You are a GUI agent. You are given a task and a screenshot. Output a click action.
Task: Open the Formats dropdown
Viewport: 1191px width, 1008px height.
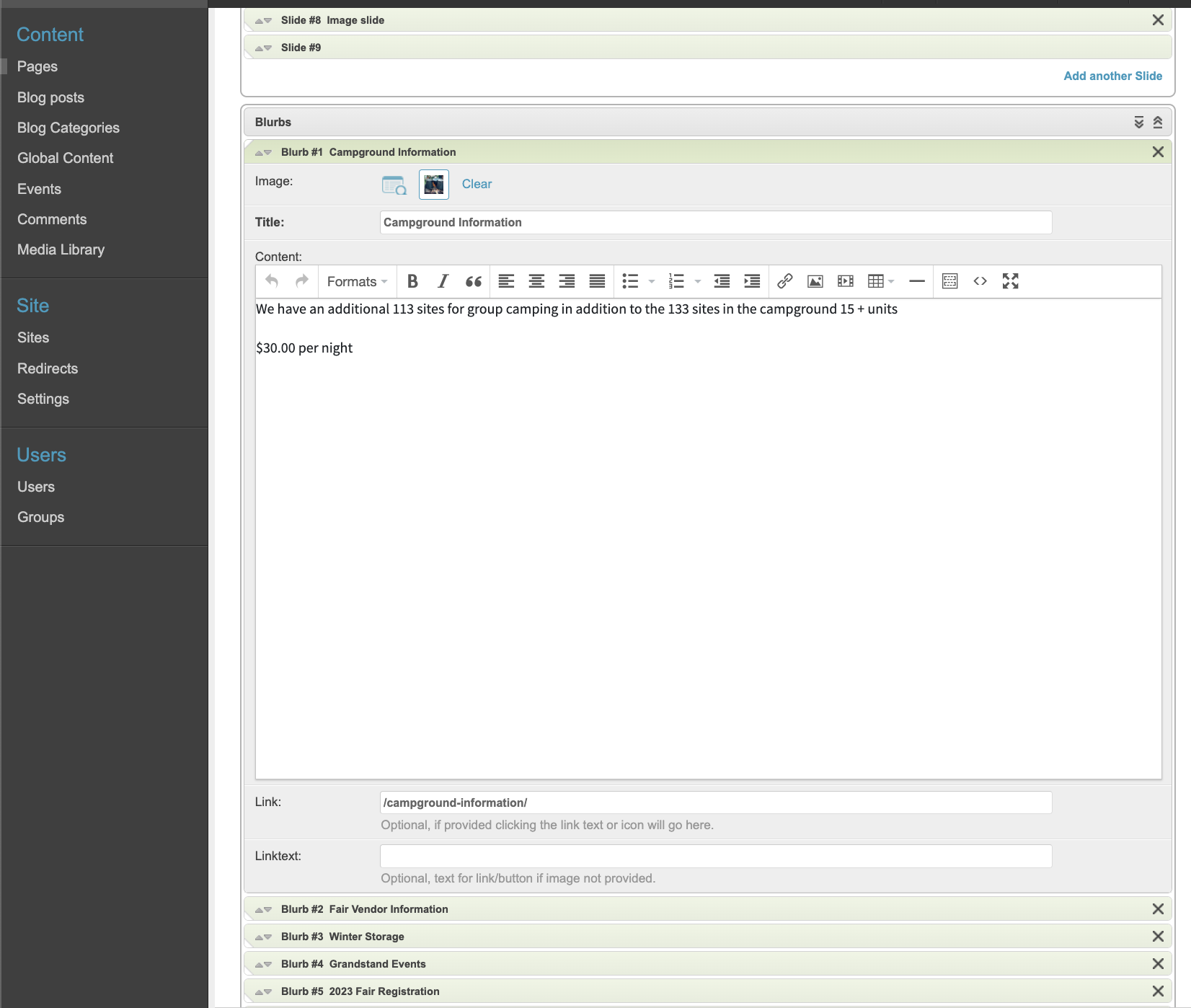357,281
